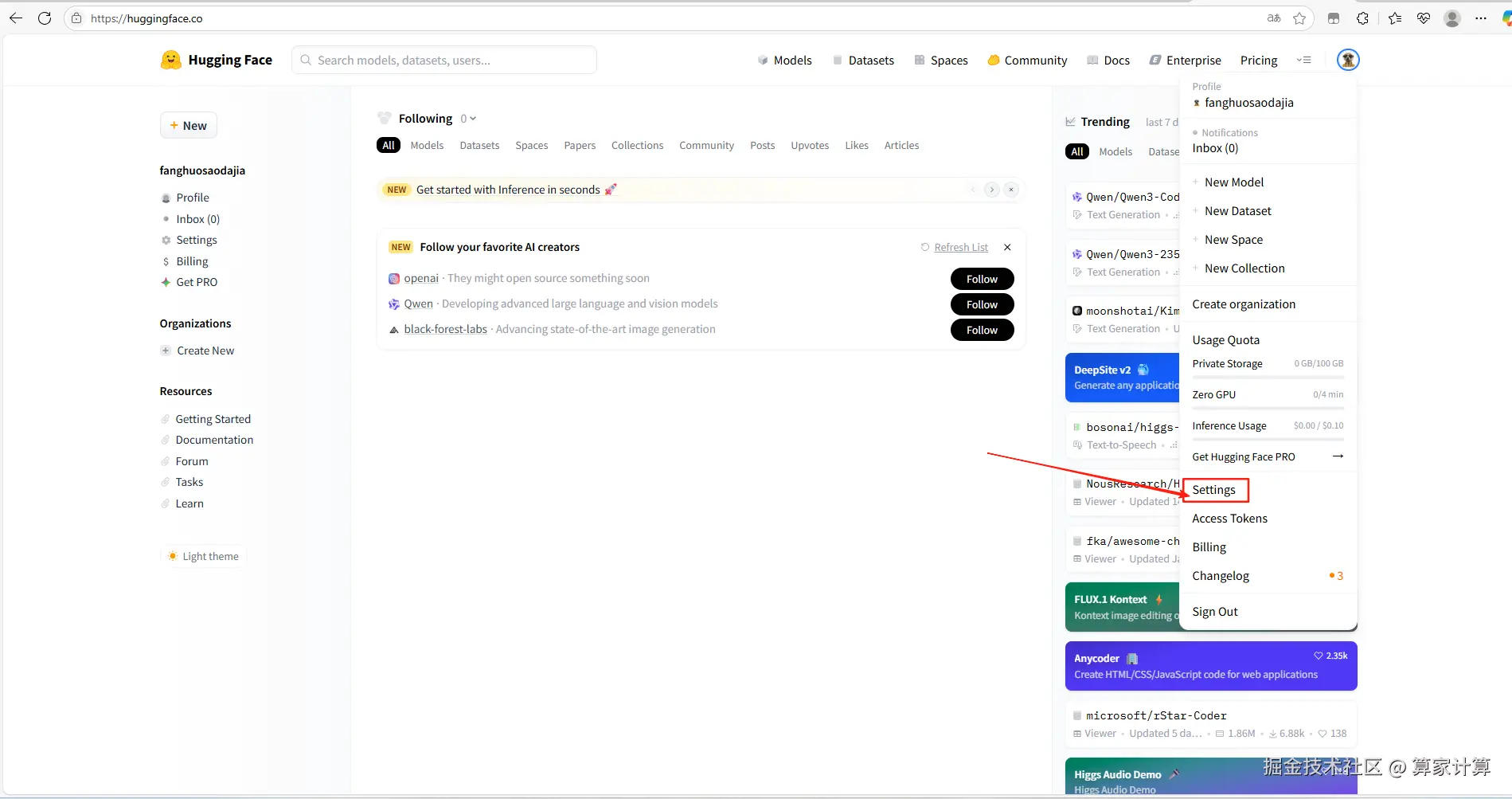
Task: Open Billing in the profile dropdown menu
Action: click(x=1209, y=547)
